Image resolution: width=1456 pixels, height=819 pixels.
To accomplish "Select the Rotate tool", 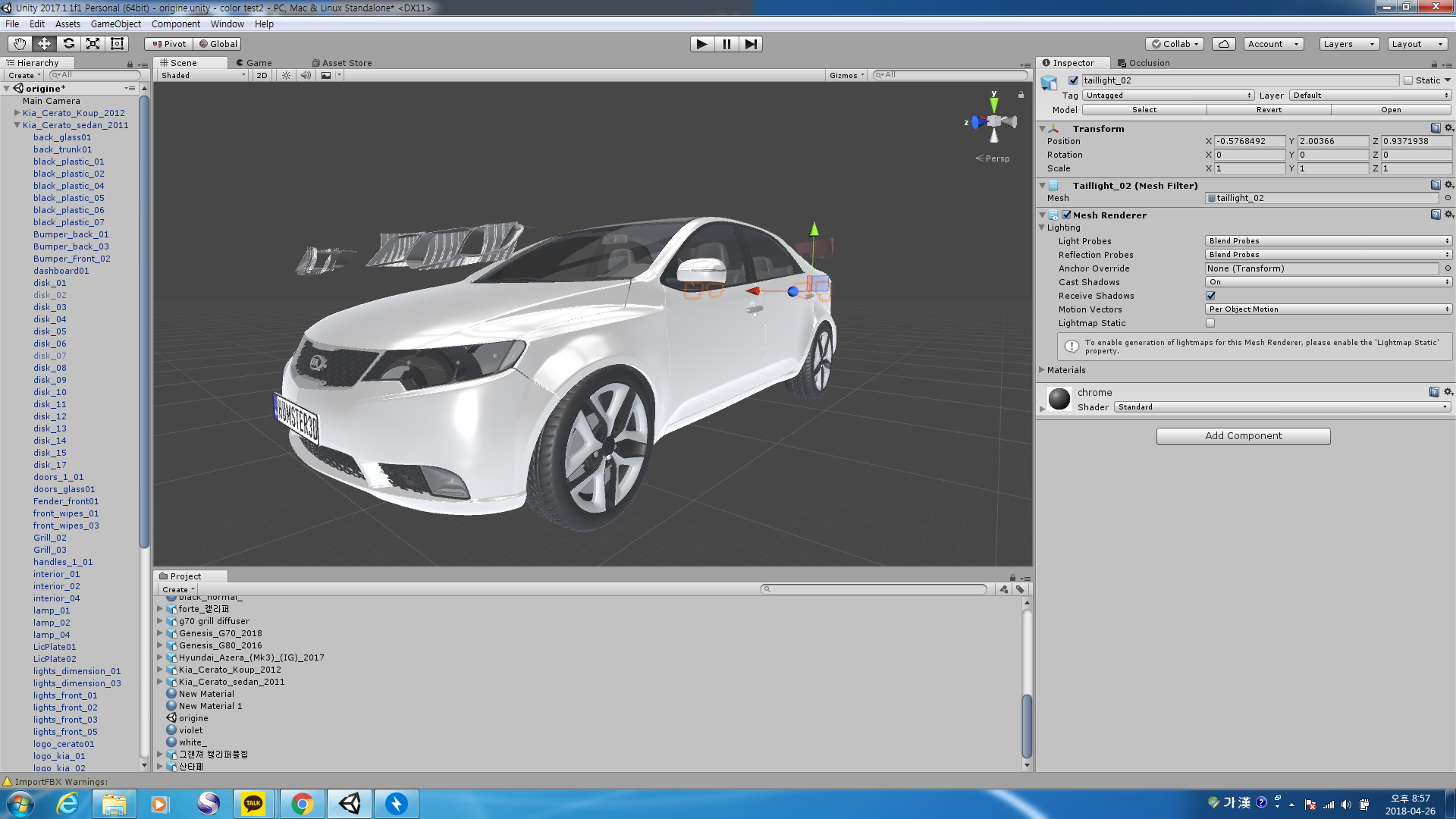I will pyautogui.click(x=68, y=44).
